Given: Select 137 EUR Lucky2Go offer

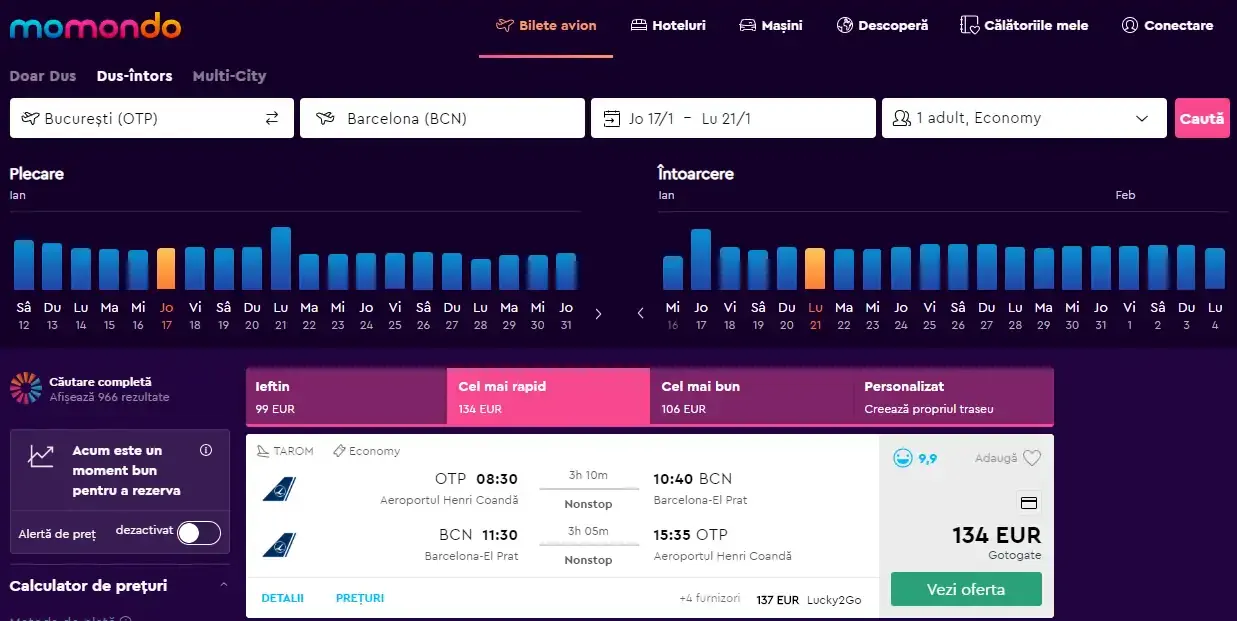Looking at the screenshot, I should coord(809,600).
